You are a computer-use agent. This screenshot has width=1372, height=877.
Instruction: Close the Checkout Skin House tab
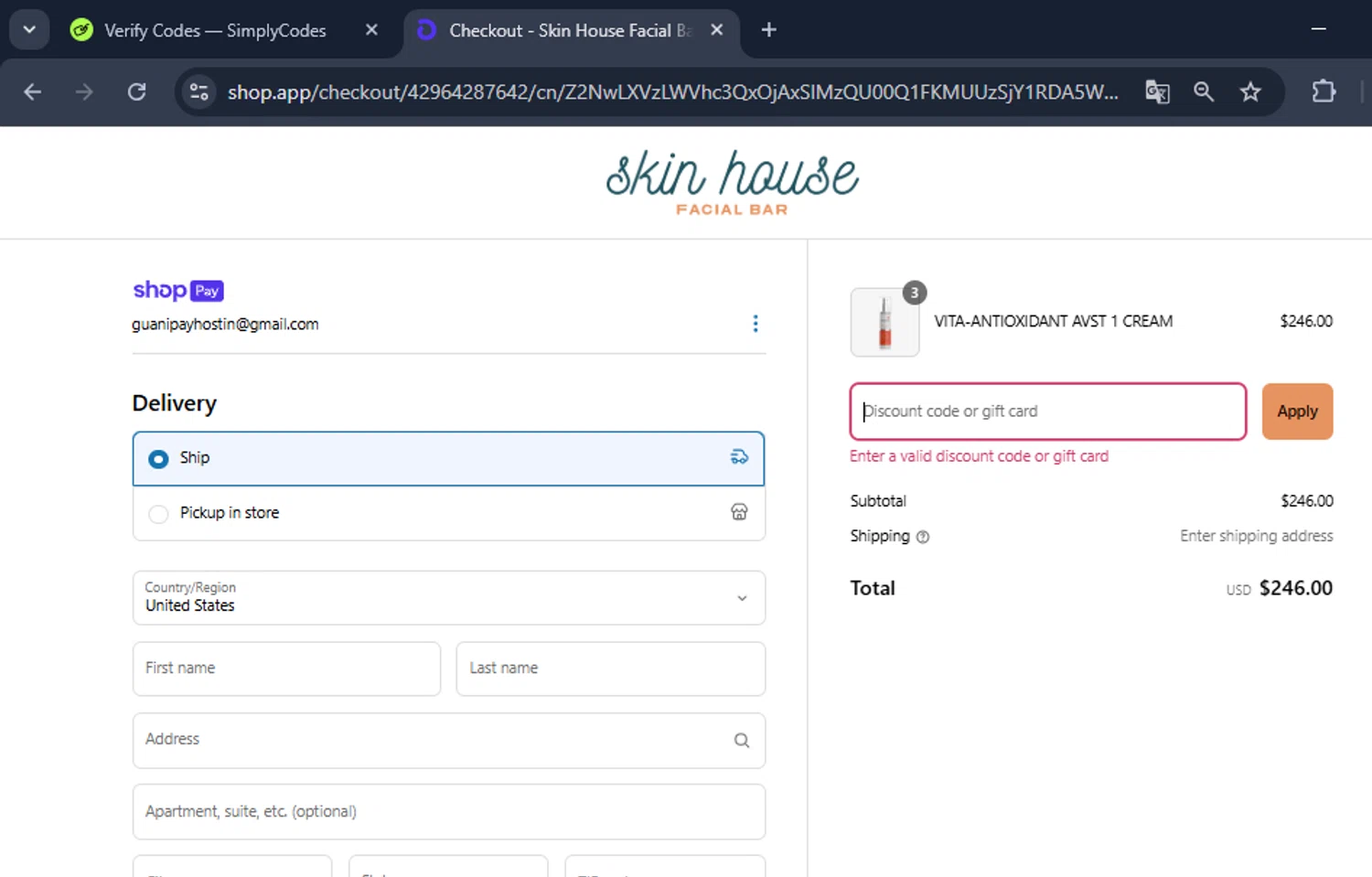717,30
